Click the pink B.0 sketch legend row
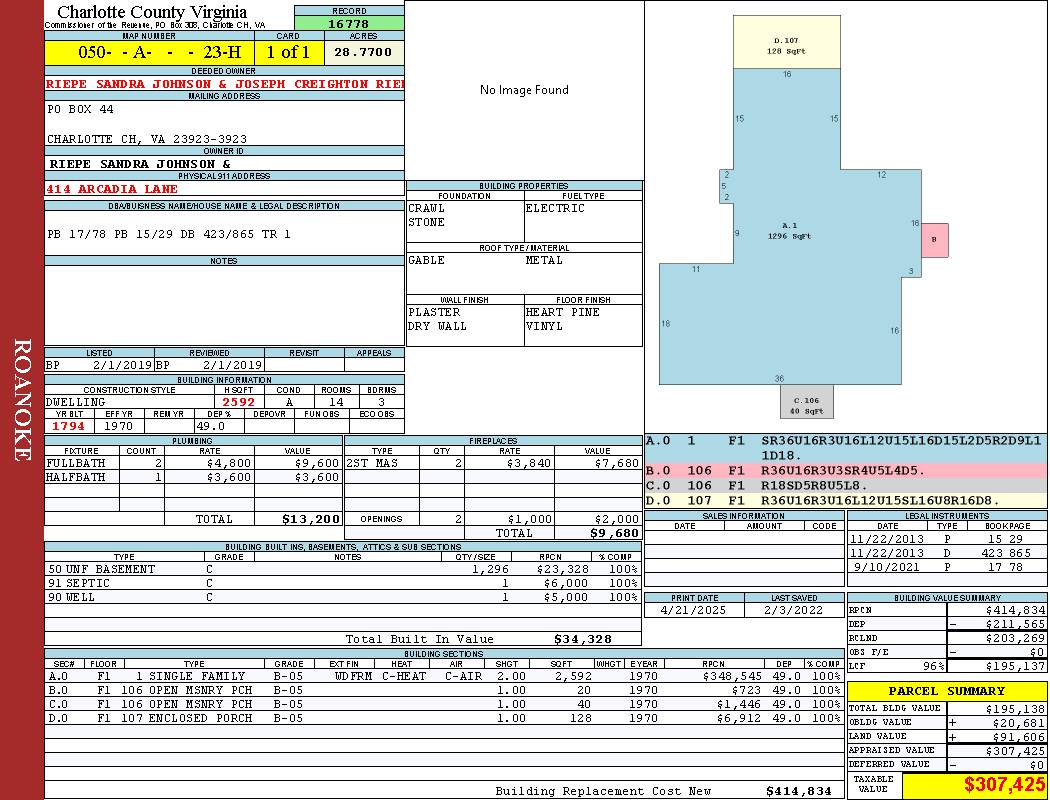The image size is (1050, 800). tap(844, 470)
